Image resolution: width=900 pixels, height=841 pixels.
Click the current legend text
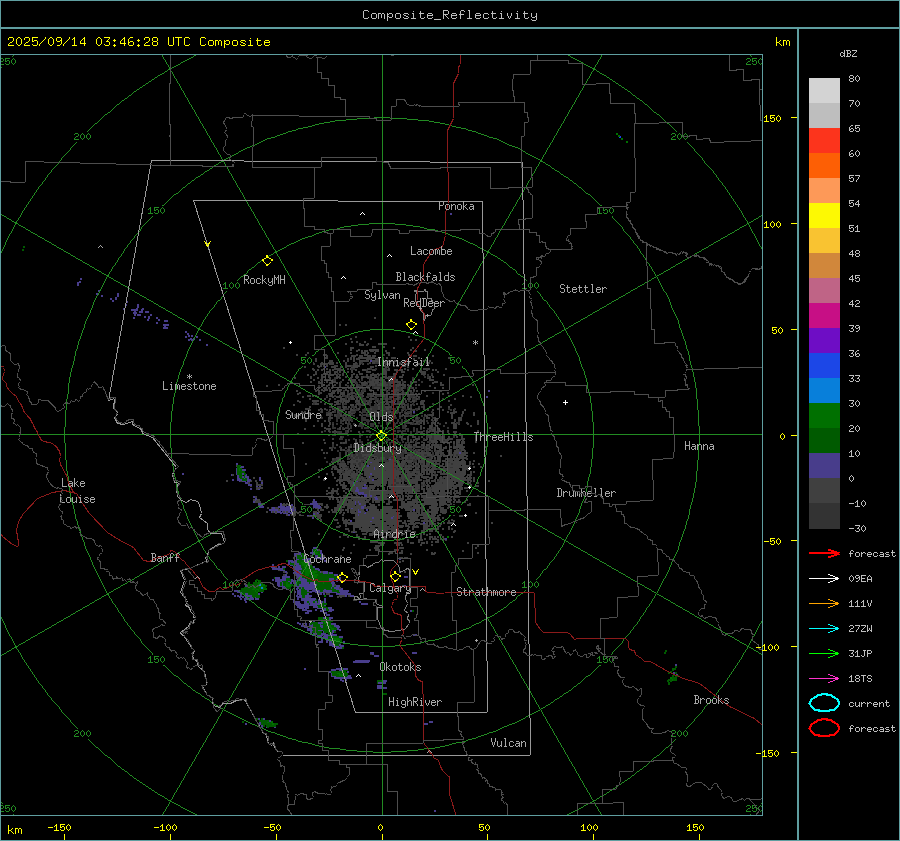tap(869, 703)
